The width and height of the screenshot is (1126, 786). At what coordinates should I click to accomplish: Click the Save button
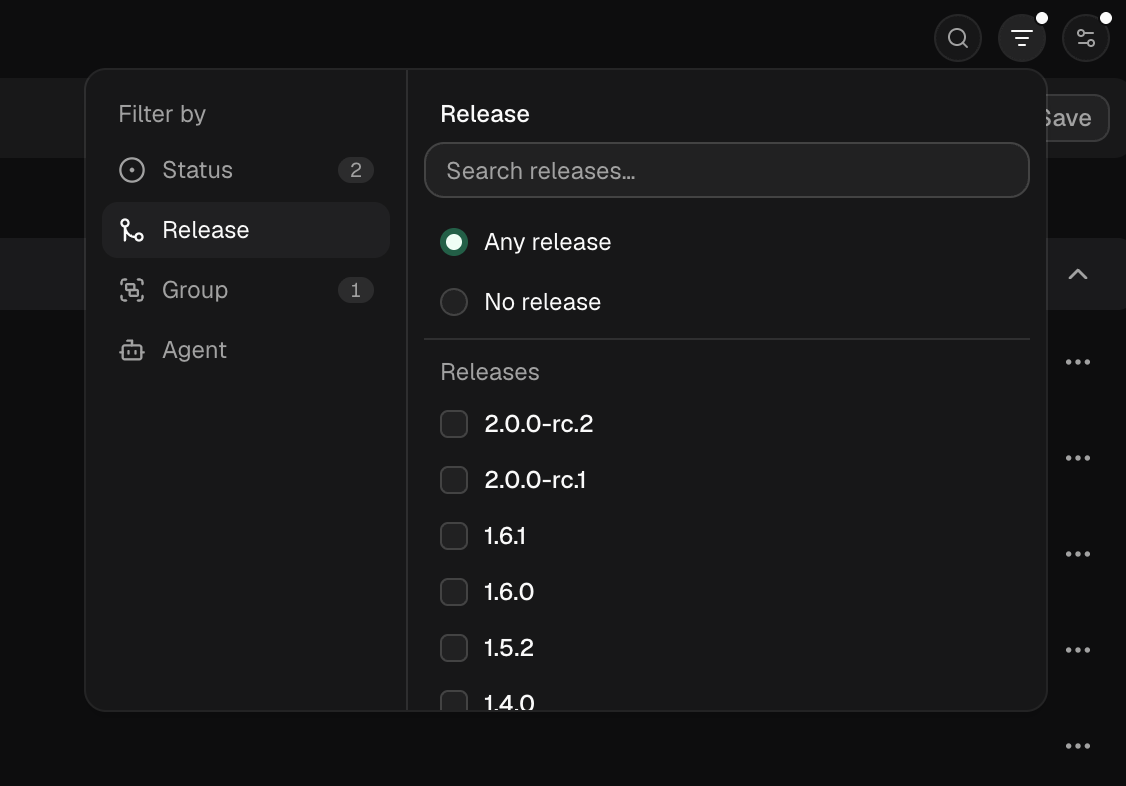(1076, 118)
